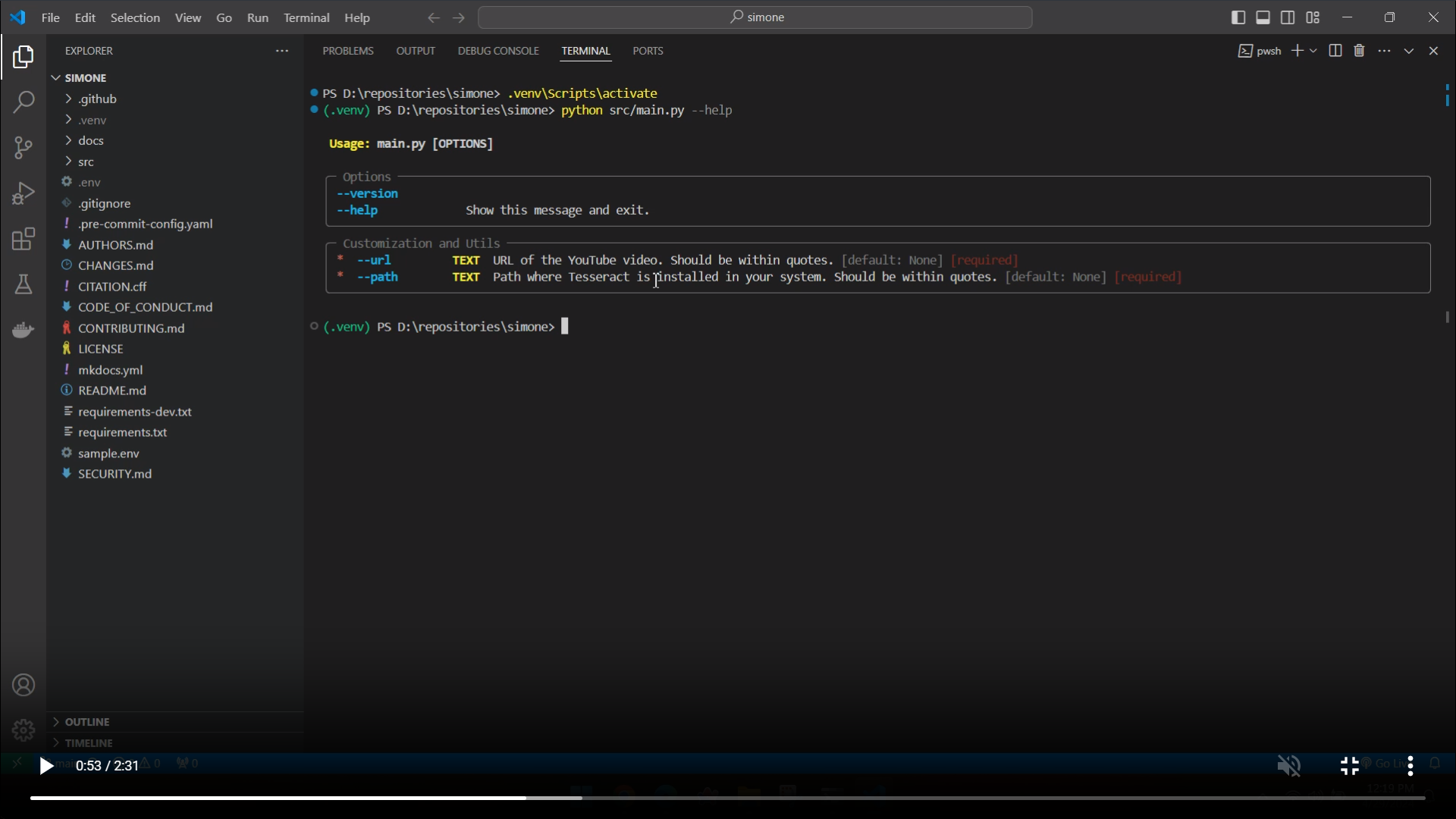Switch to the PROBLEMS tab
The image size is (1456, 819).
point(348,51)
